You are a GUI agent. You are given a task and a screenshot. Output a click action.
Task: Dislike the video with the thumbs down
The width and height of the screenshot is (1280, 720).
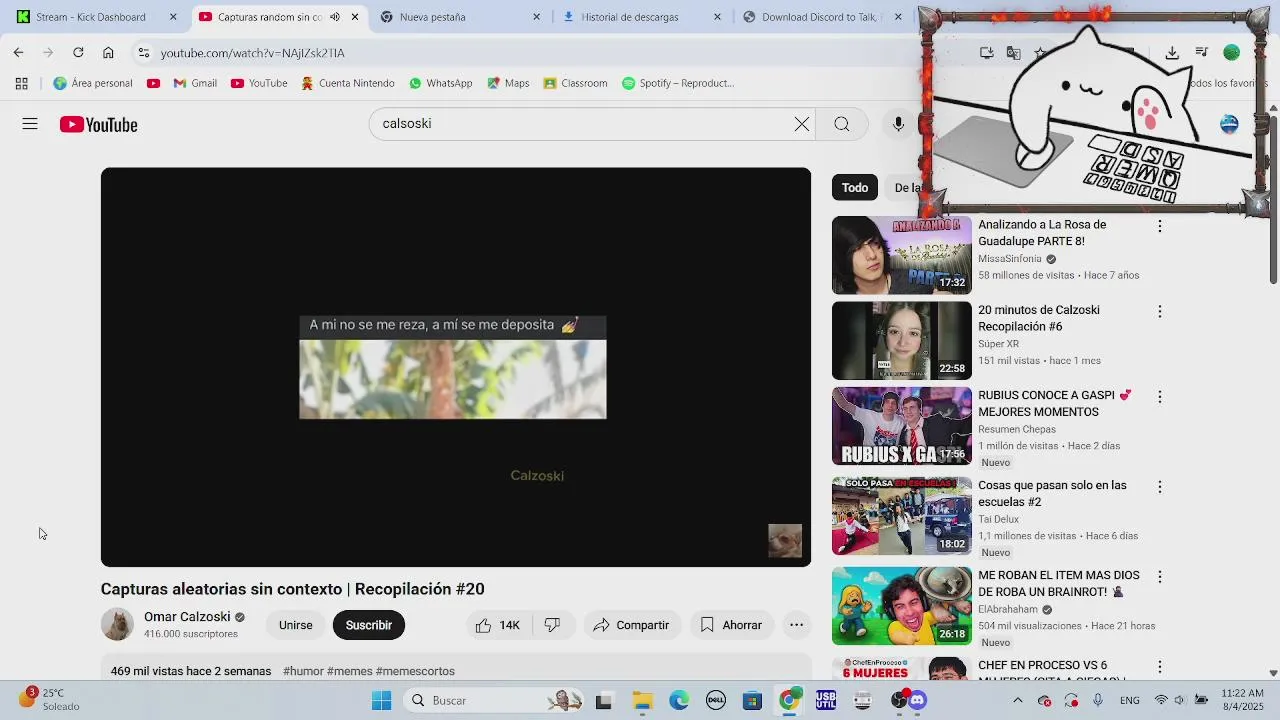(x=552, y=625)
